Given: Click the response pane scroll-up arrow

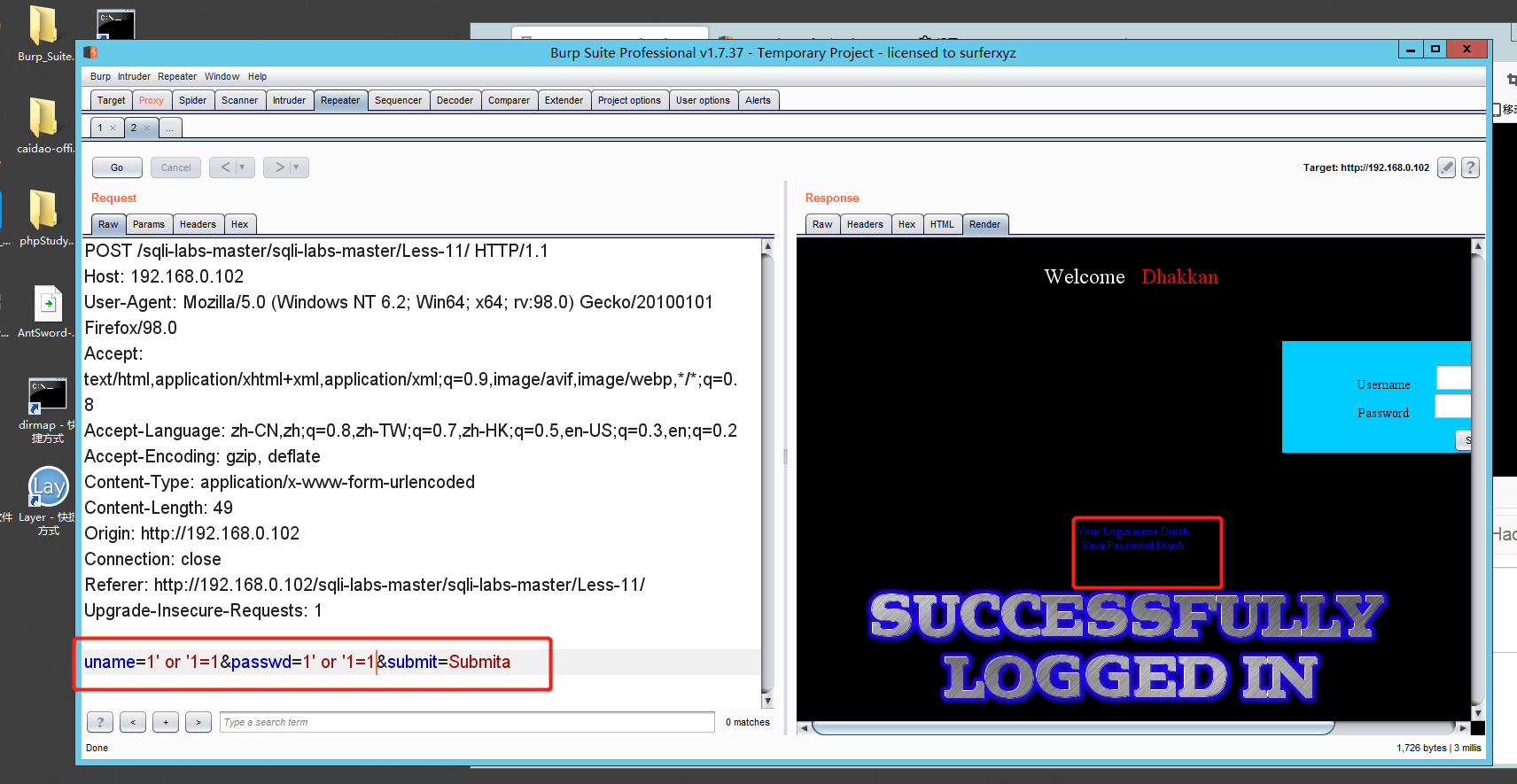Looking at the screenshot, I should pos(1477,245).
